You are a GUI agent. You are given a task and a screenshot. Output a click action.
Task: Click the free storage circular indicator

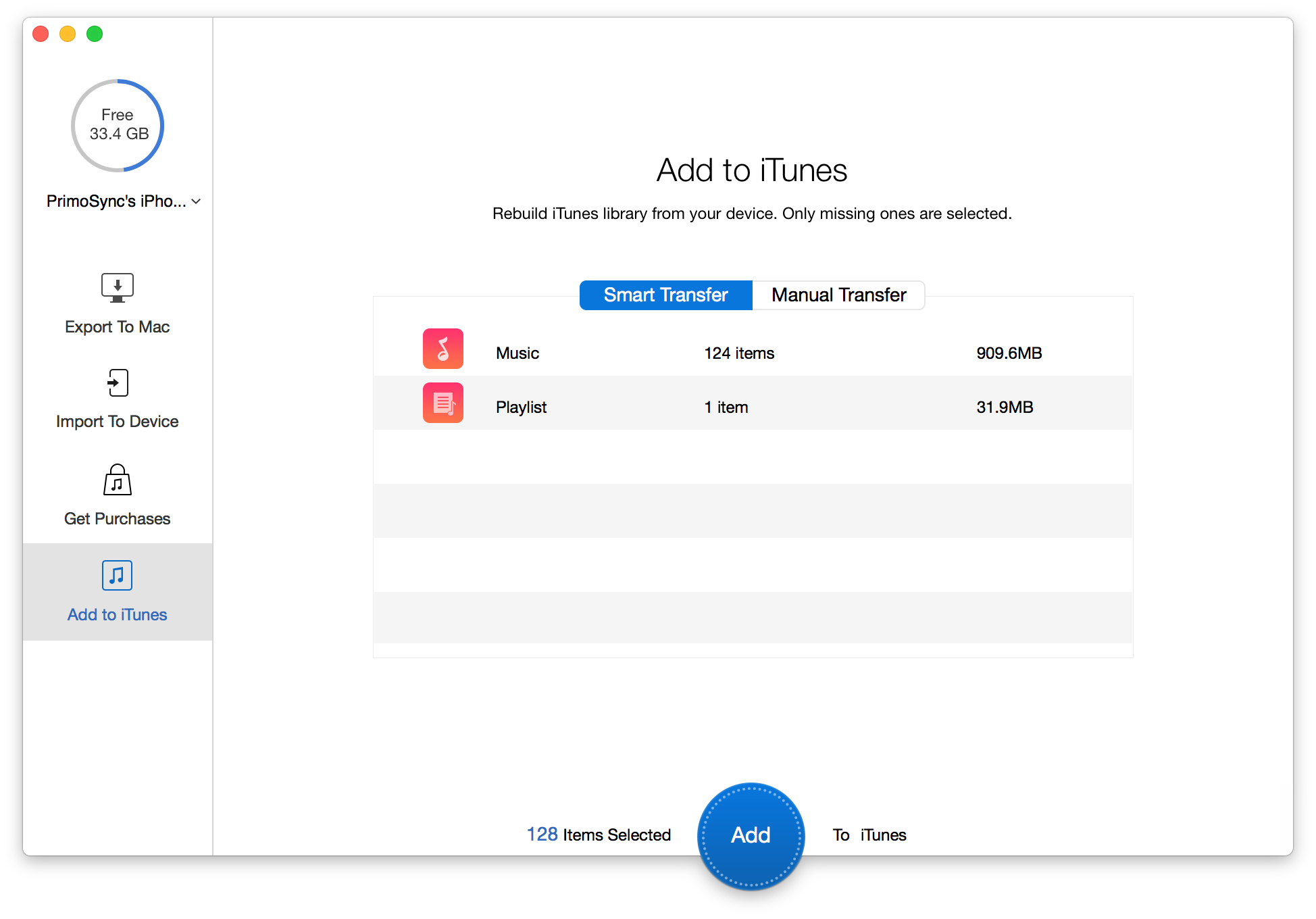[118, 126]
